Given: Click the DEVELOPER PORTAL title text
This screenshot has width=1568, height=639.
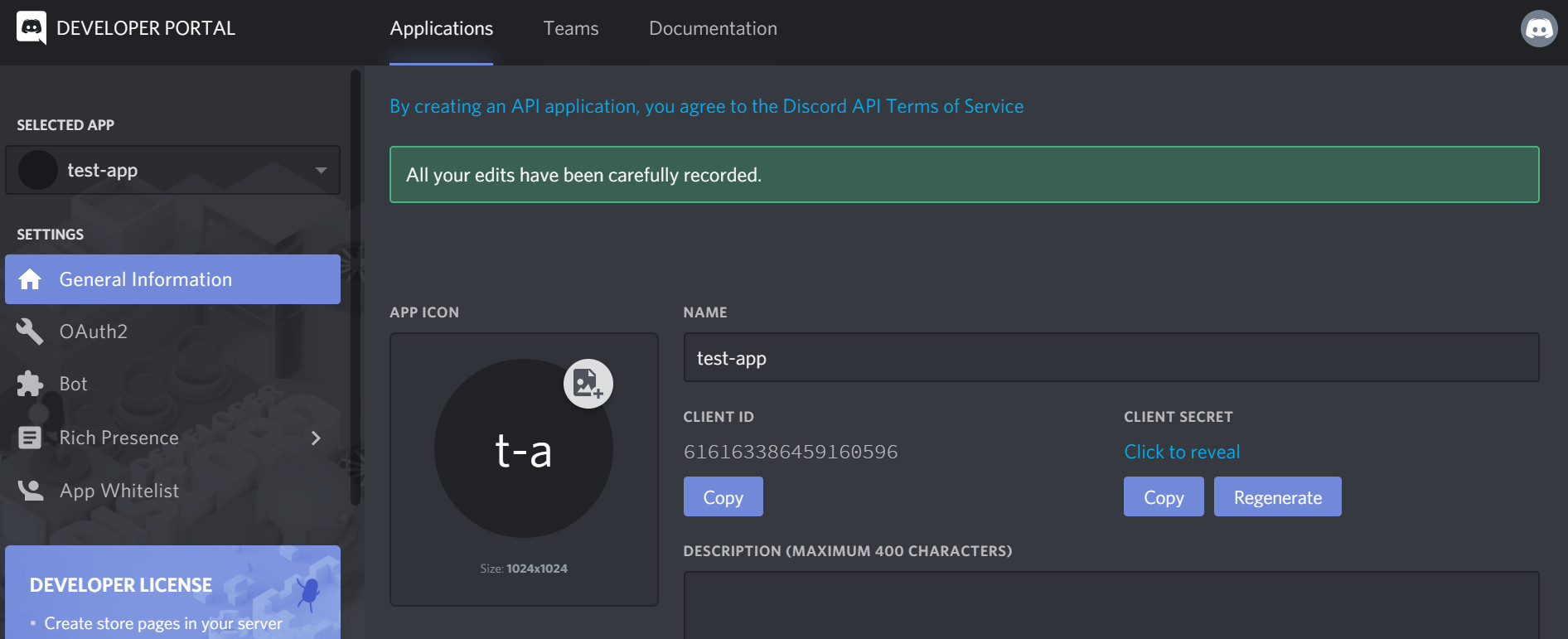Looking at the screenshot, I should coord(146,28).
